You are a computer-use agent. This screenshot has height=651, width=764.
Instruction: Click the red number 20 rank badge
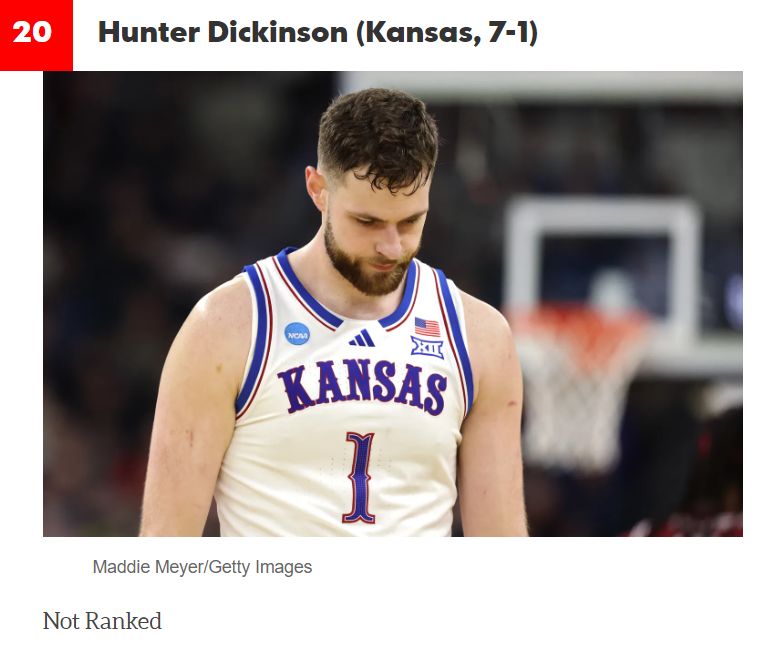point(36,35)
